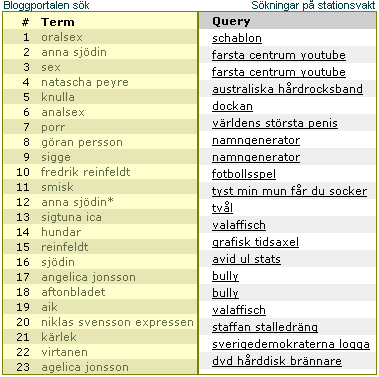Viewport: 379px width, 377px height.
Task: Select the 'aftonbladet' term row
Action: 100,292
